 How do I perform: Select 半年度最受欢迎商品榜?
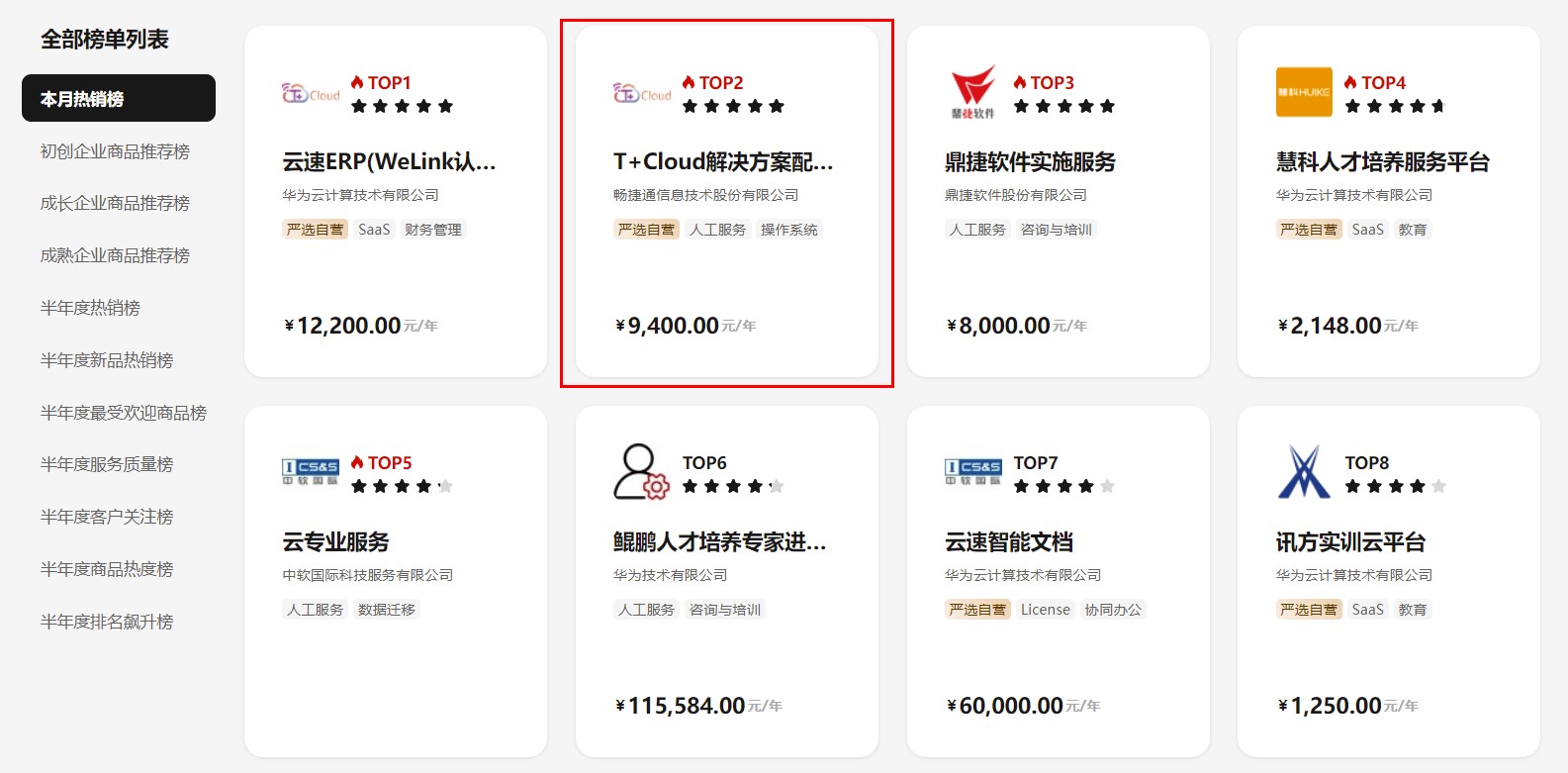[x=124, y=413]
